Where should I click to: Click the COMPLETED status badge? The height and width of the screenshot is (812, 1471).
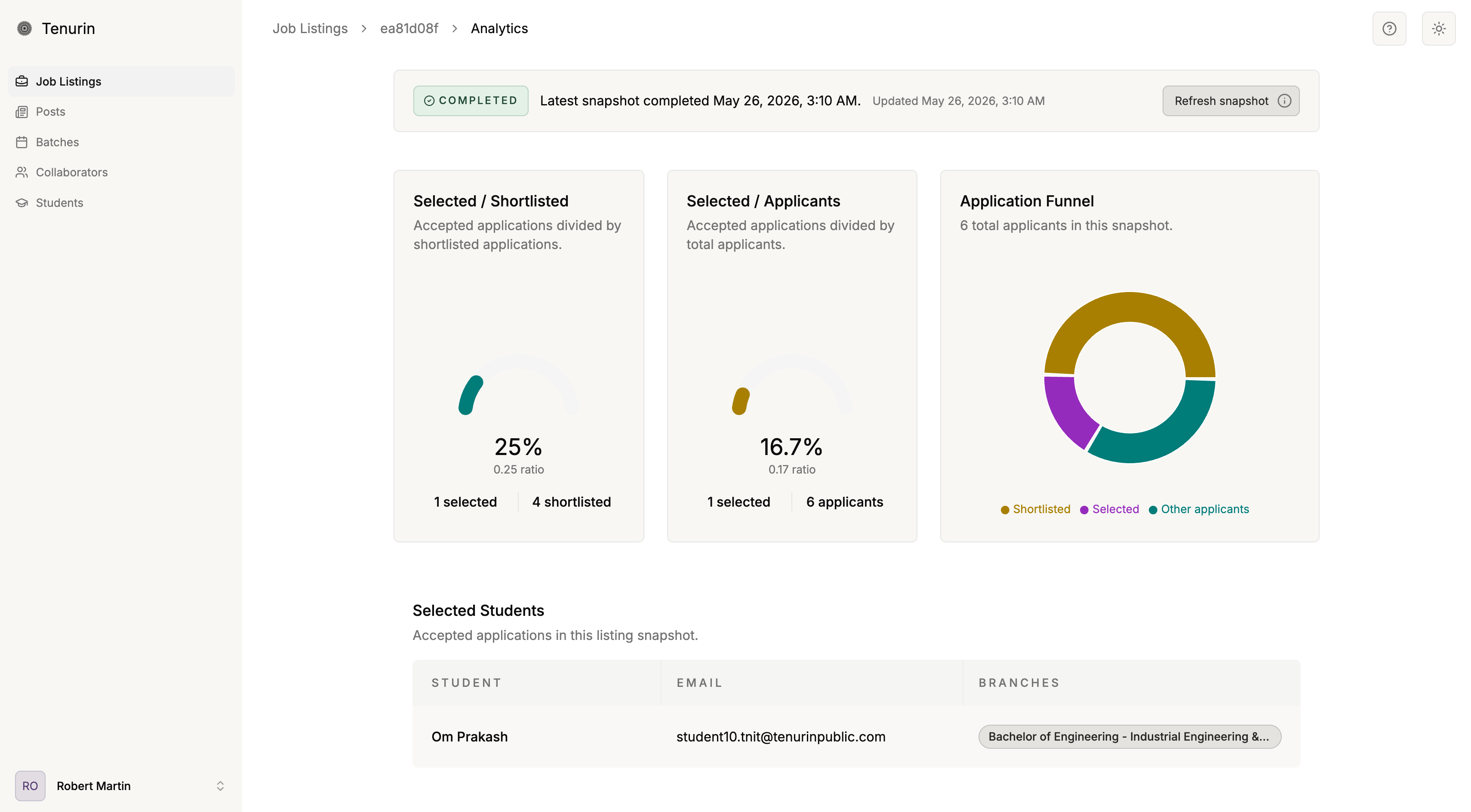coord(471,101)
